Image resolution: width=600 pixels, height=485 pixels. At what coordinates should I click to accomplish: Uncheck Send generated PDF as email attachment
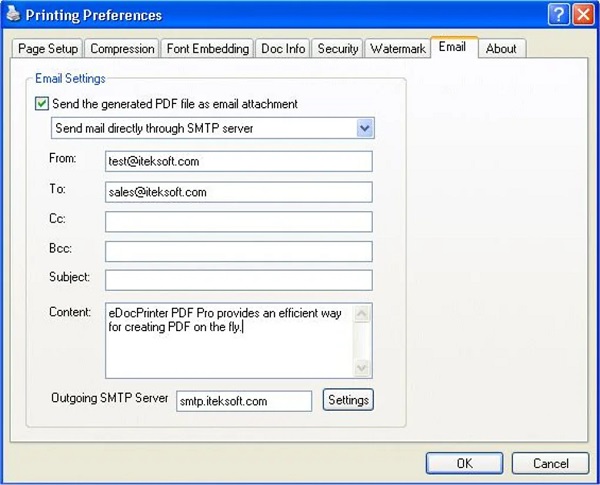[42, 103]
